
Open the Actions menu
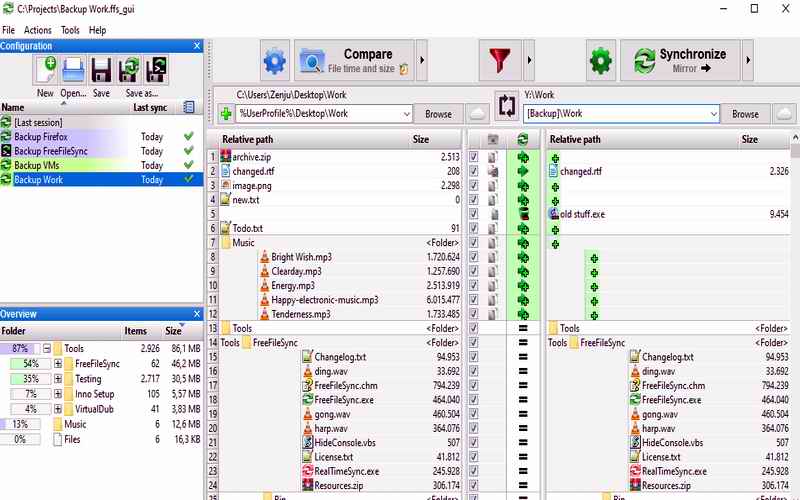(x=37, y=31)
